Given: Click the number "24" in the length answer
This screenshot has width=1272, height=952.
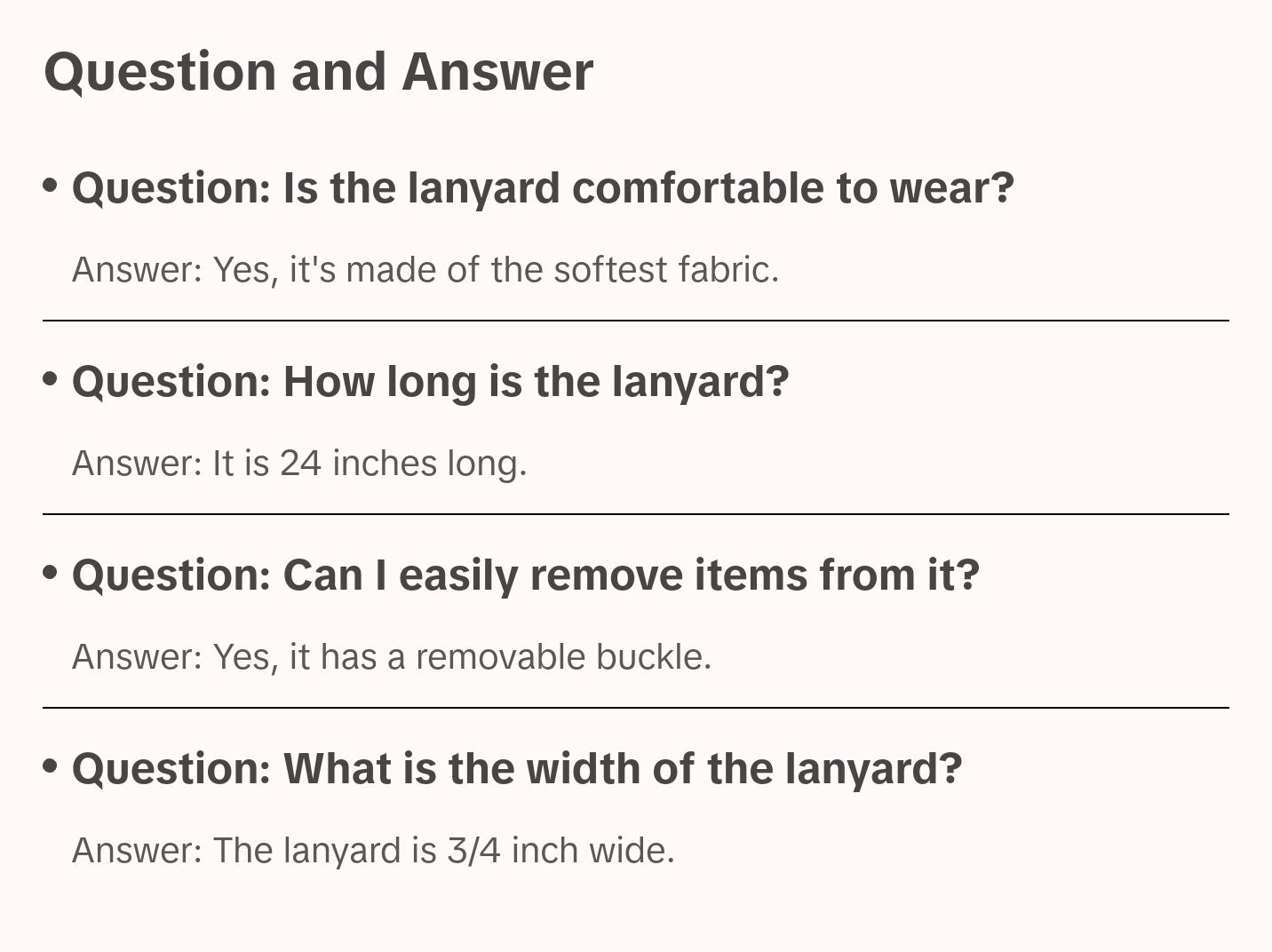Looking at the screenshot, I should point(300,464).
